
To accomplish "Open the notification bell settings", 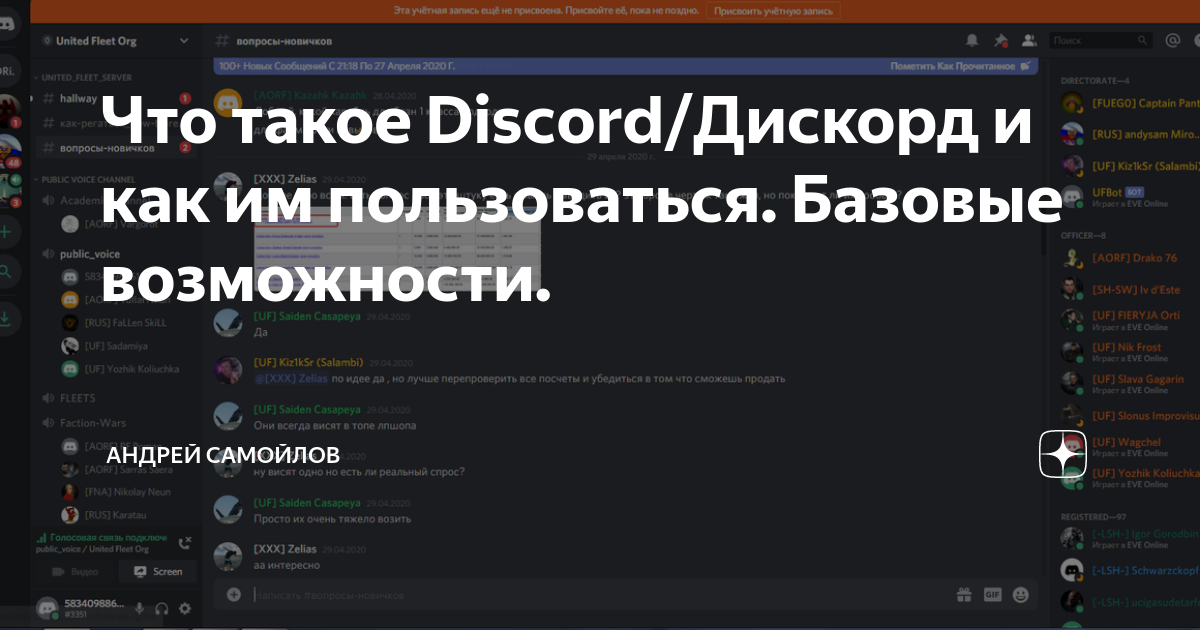I will [972, 41].
